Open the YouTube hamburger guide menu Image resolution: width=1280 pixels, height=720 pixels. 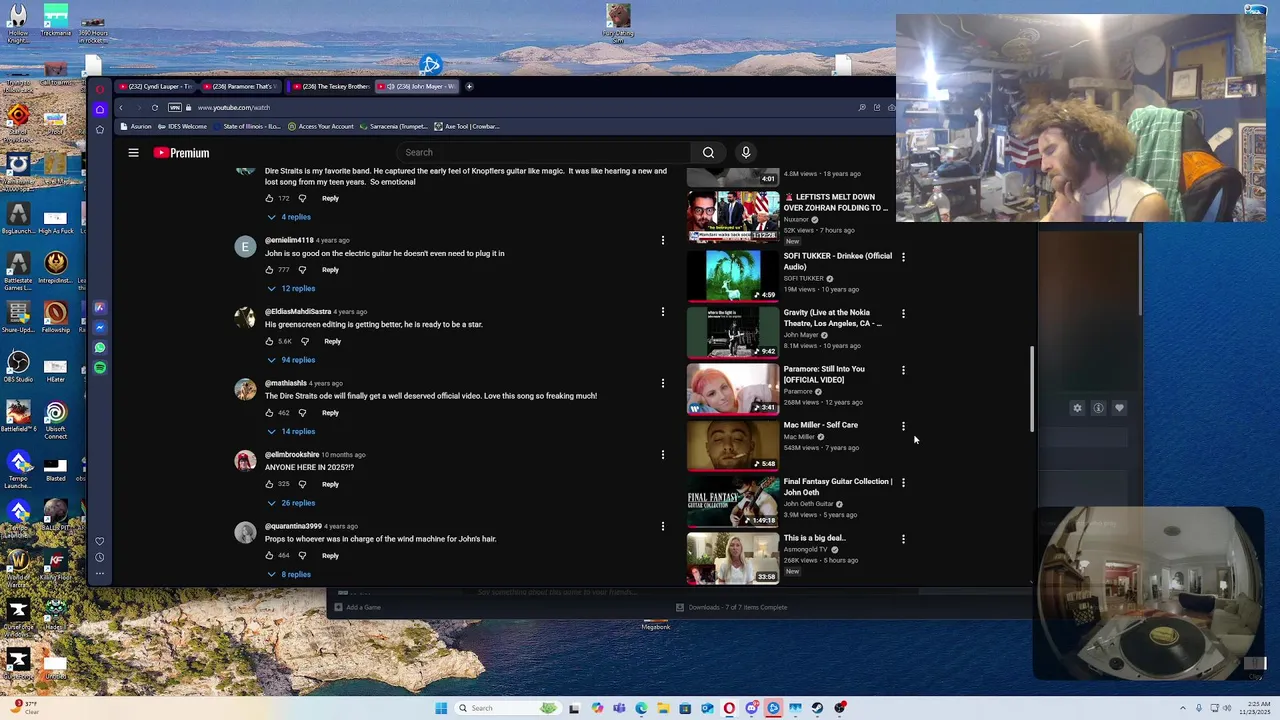133,152
